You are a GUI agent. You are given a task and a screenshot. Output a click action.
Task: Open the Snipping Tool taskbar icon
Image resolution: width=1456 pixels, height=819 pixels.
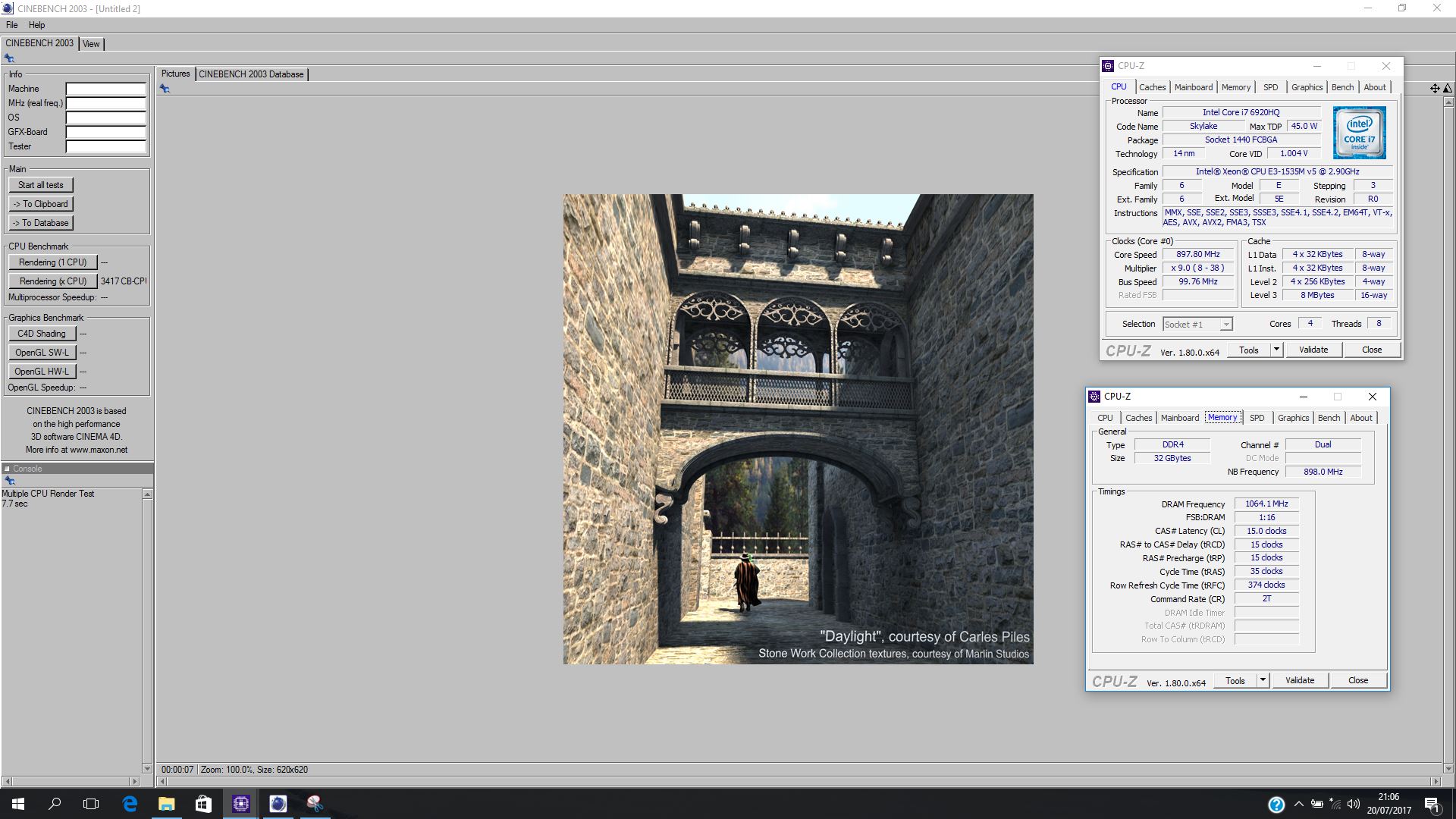(x=315, y=804)
